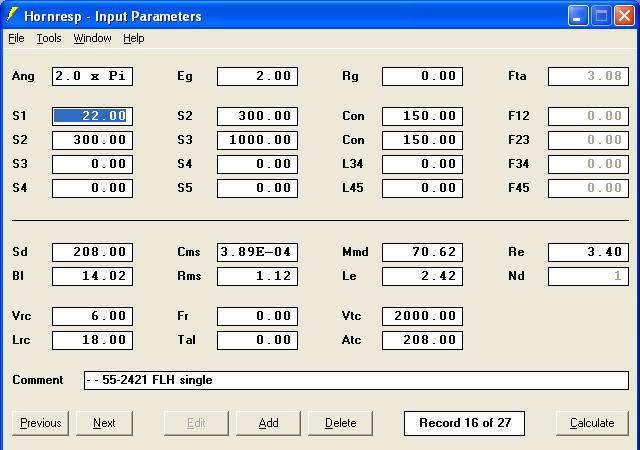Image resolution: width=640 pixels, height=450 pixels.
Task: Click the F12 value field
Action: tap(588, 116)
